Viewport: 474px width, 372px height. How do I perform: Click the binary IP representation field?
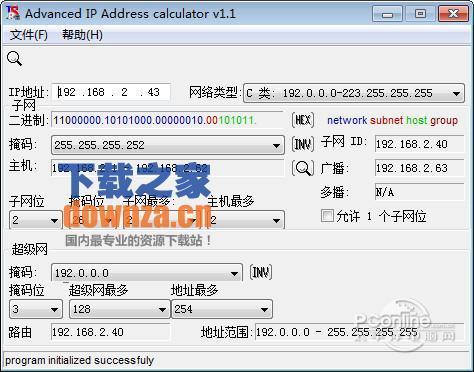[167, 120]
